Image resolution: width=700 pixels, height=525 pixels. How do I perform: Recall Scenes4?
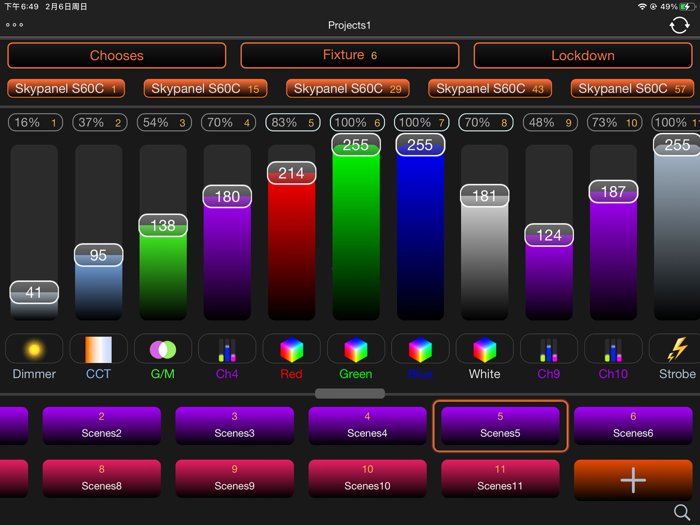click(x=367, y=425)
